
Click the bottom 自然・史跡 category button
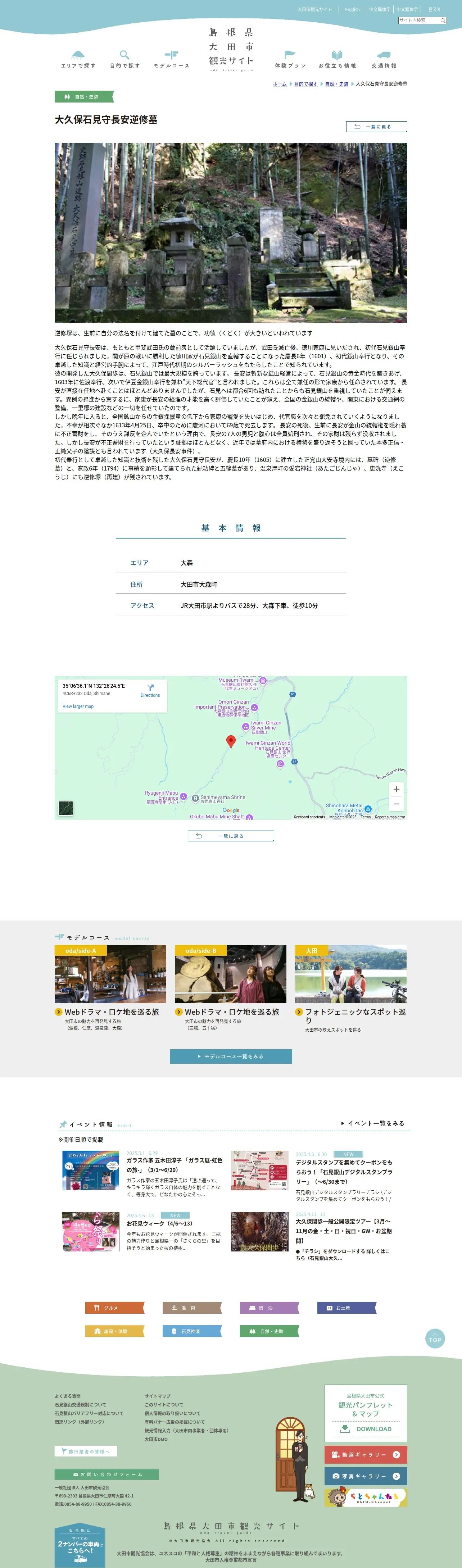pos(269,1331)
